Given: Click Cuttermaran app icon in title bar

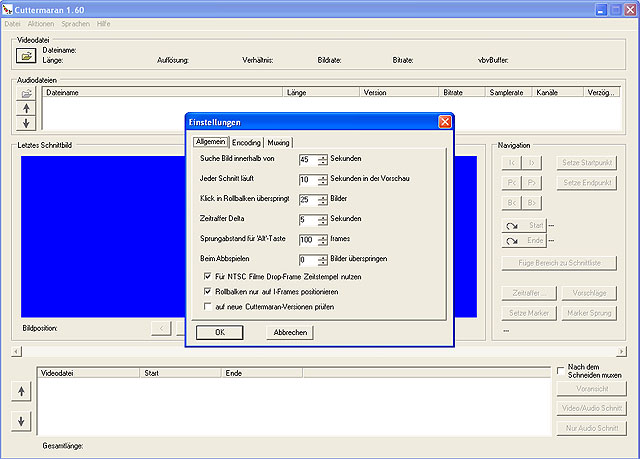Looking at the screenshot, I should (7, 9).
